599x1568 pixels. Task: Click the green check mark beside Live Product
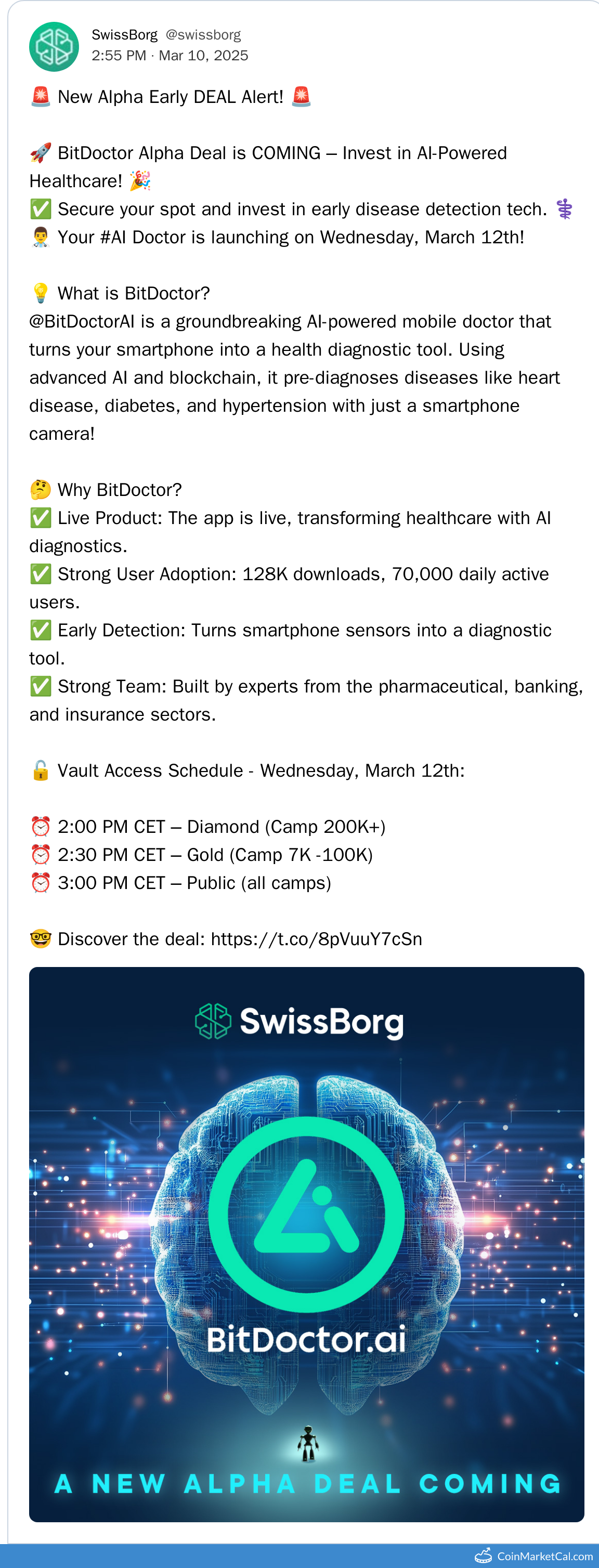point(41,518)
